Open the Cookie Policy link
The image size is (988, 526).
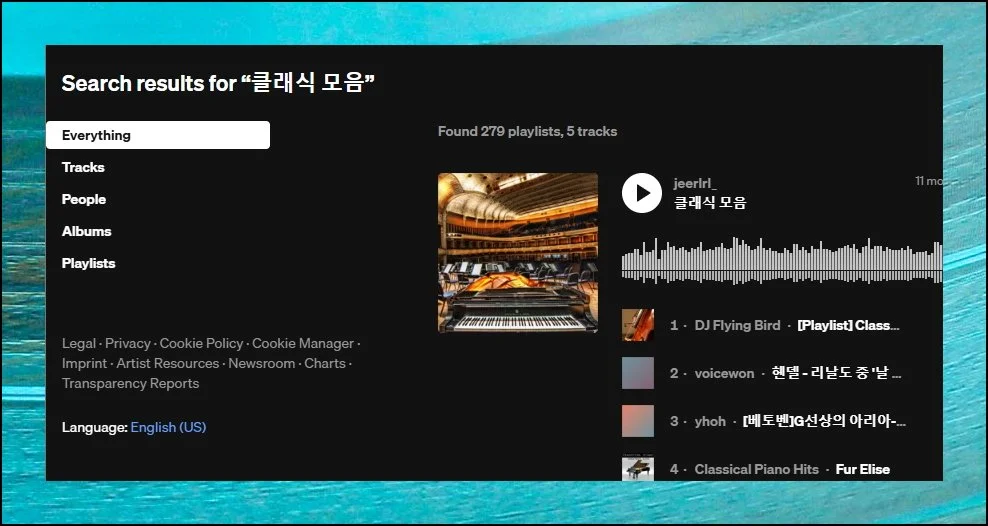pyautogui.click(x=201, y=343)
